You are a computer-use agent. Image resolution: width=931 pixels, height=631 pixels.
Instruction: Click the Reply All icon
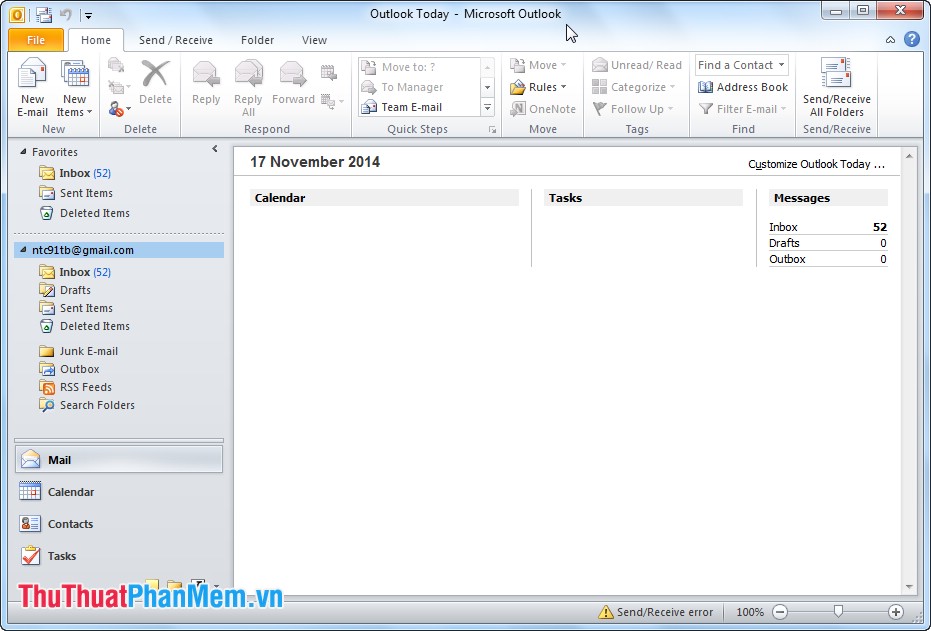coord(247,85)
